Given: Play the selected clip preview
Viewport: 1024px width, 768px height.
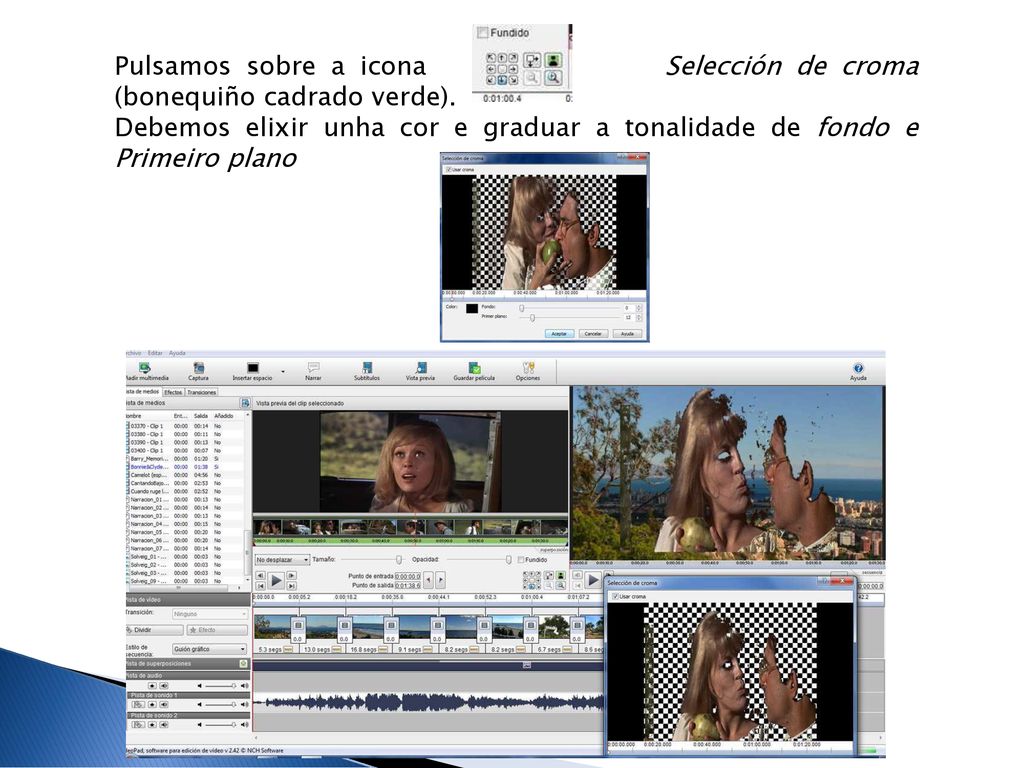Looking at the screenshot, I should click(x=276, y=580).
